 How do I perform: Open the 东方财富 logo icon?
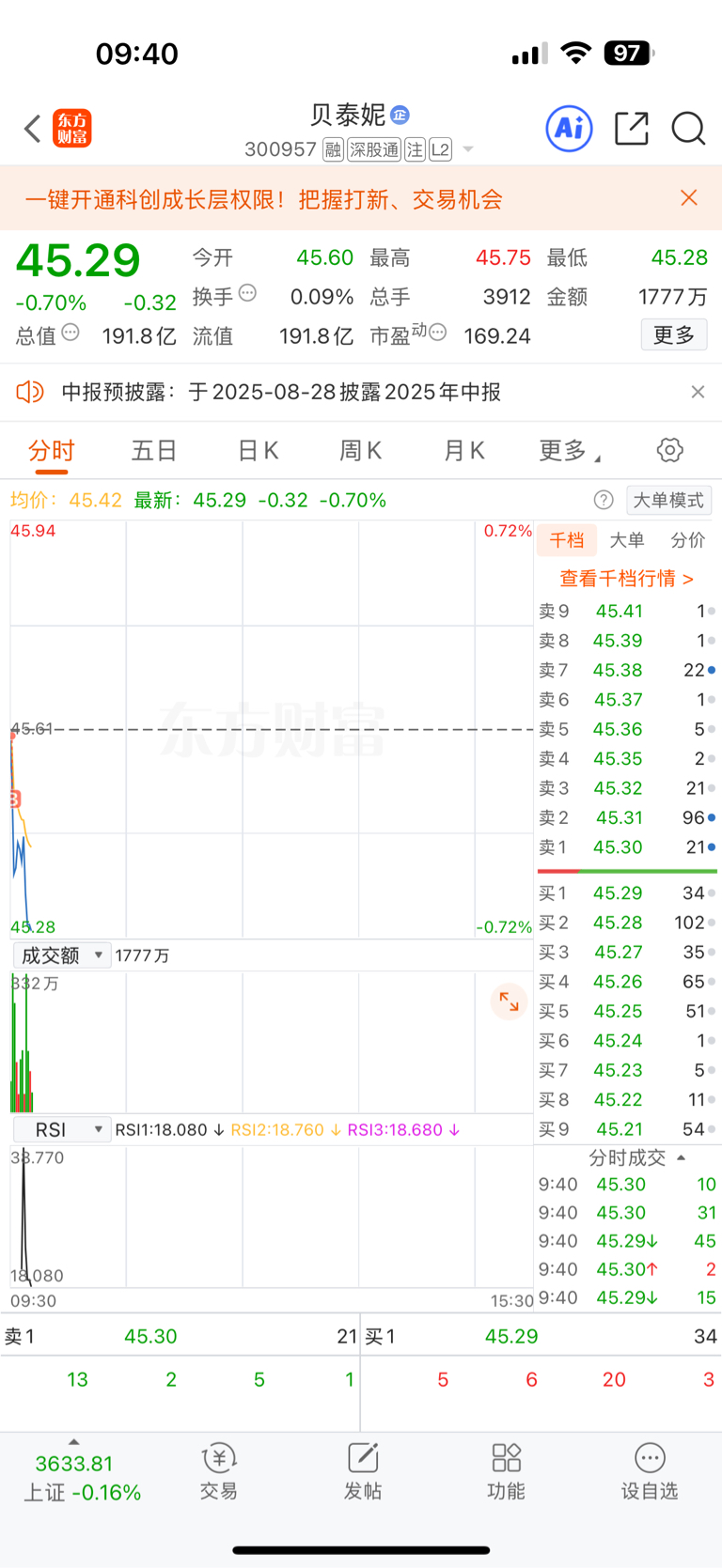point(72,129)
